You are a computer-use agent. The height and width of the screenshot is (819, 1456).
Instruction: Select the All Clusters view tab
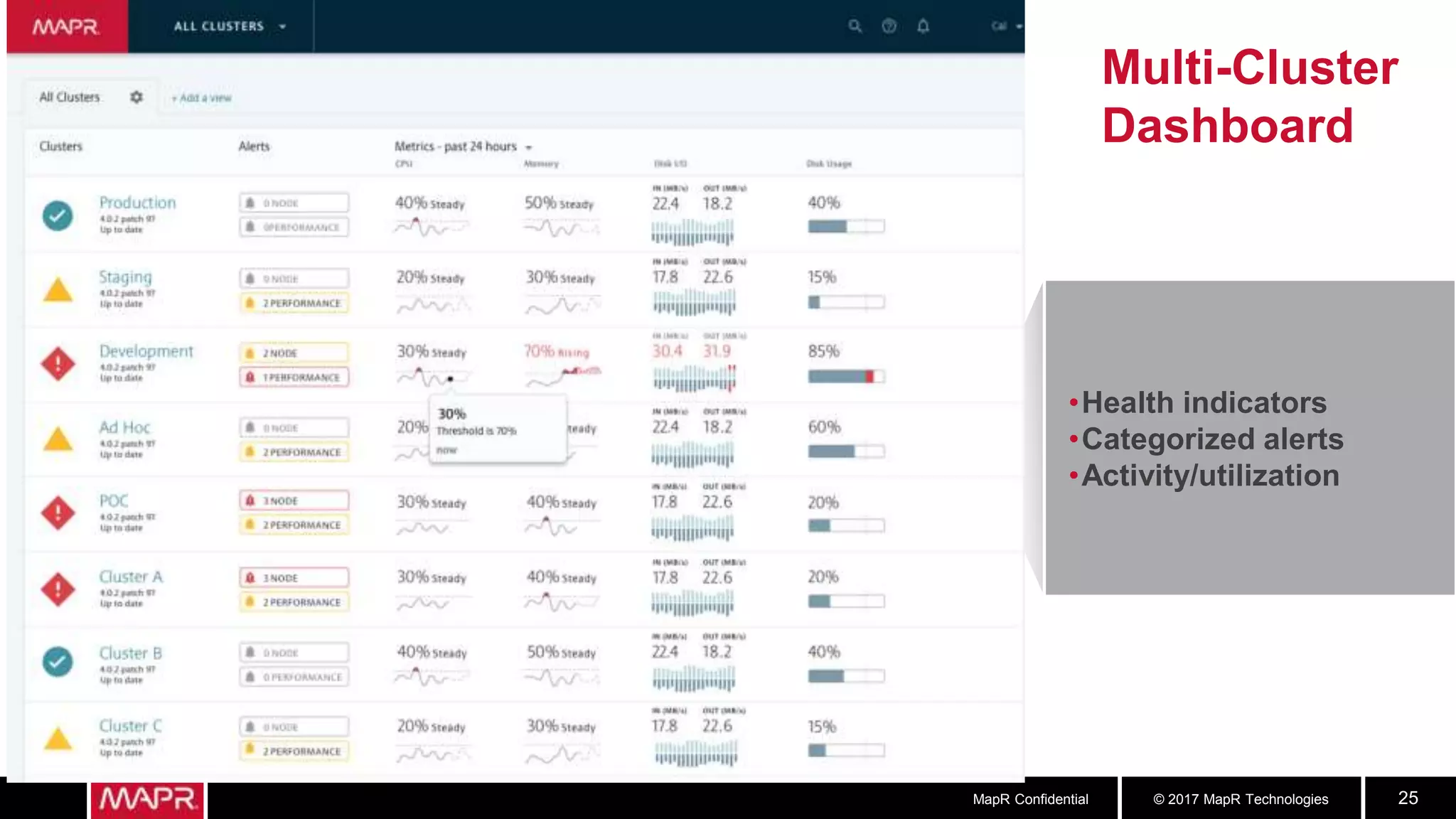[x=70, y=97]
